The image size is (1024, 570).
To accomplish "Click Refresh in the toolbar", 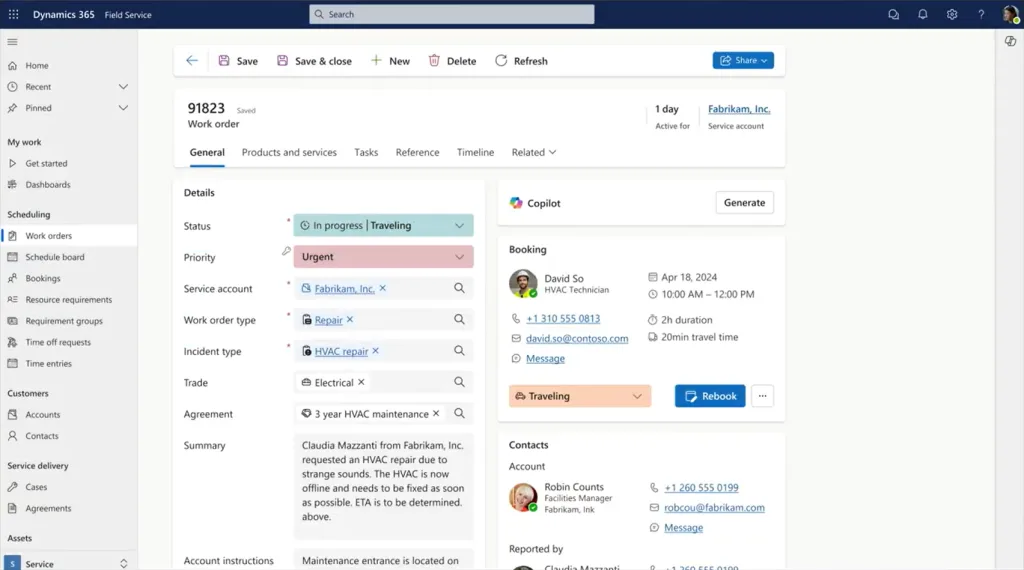I will (521, 61).
